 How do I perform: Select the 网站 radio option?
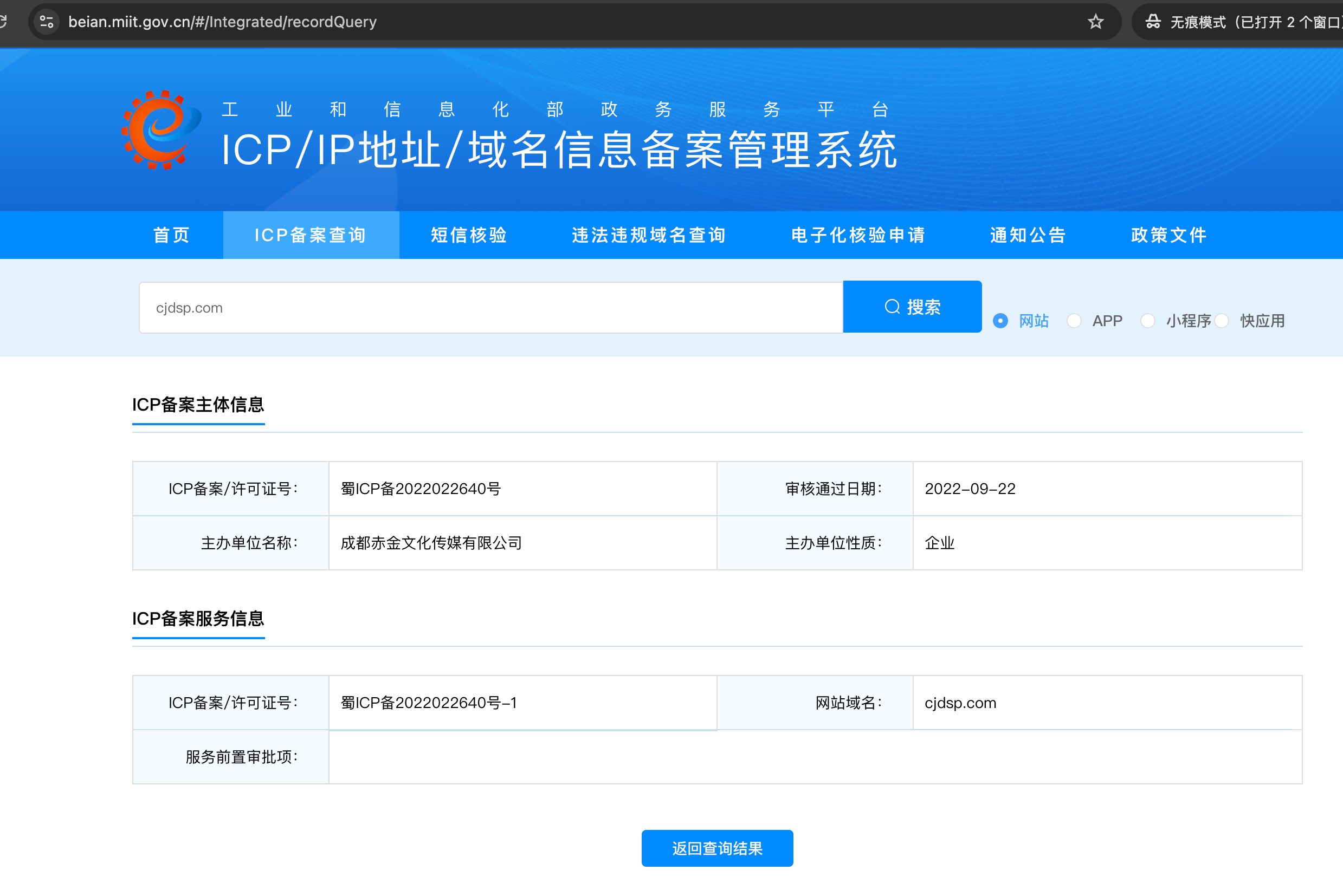(x=1000, y=321)
